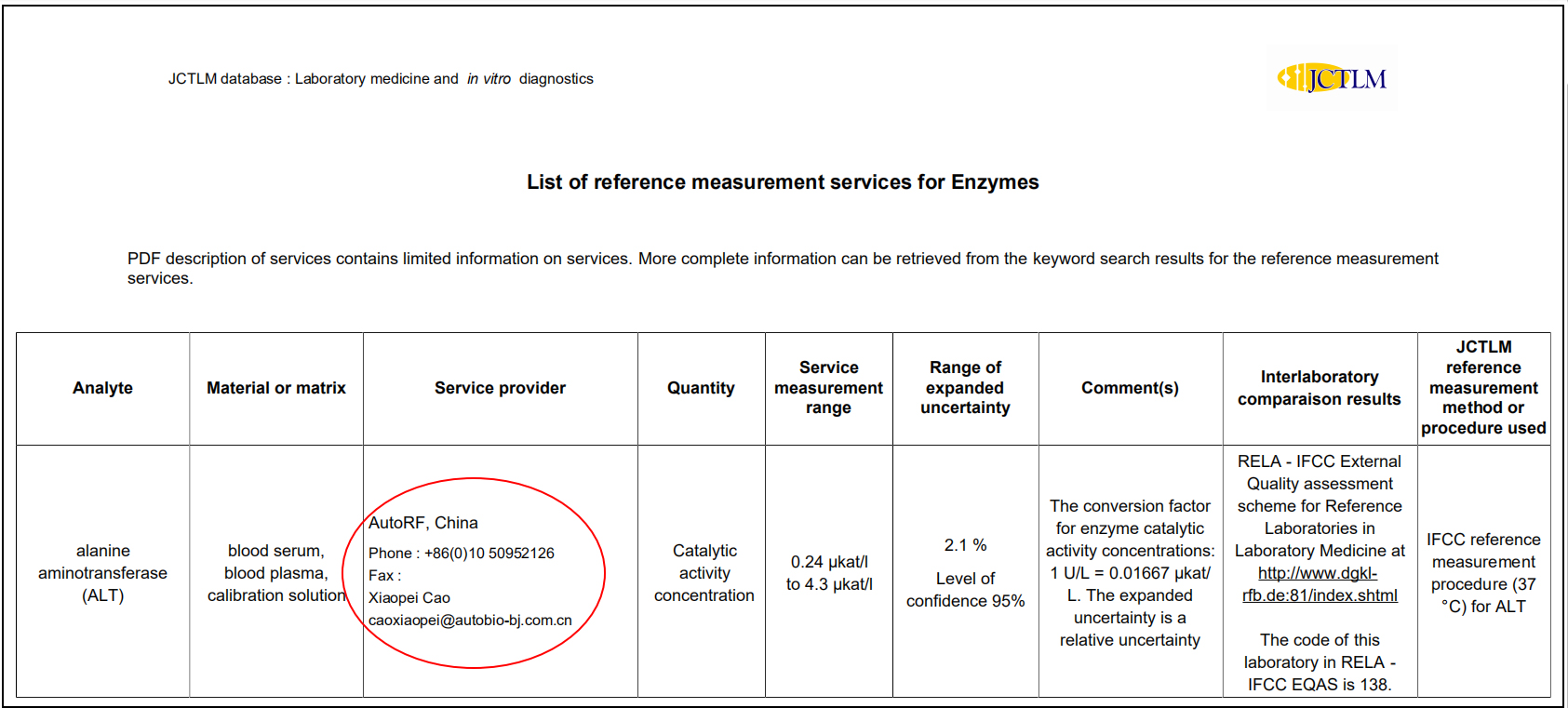Screen dimensions: 1568x708
Task: Click the phone number +86(0)10 50952126
Action: pos(489,554)
